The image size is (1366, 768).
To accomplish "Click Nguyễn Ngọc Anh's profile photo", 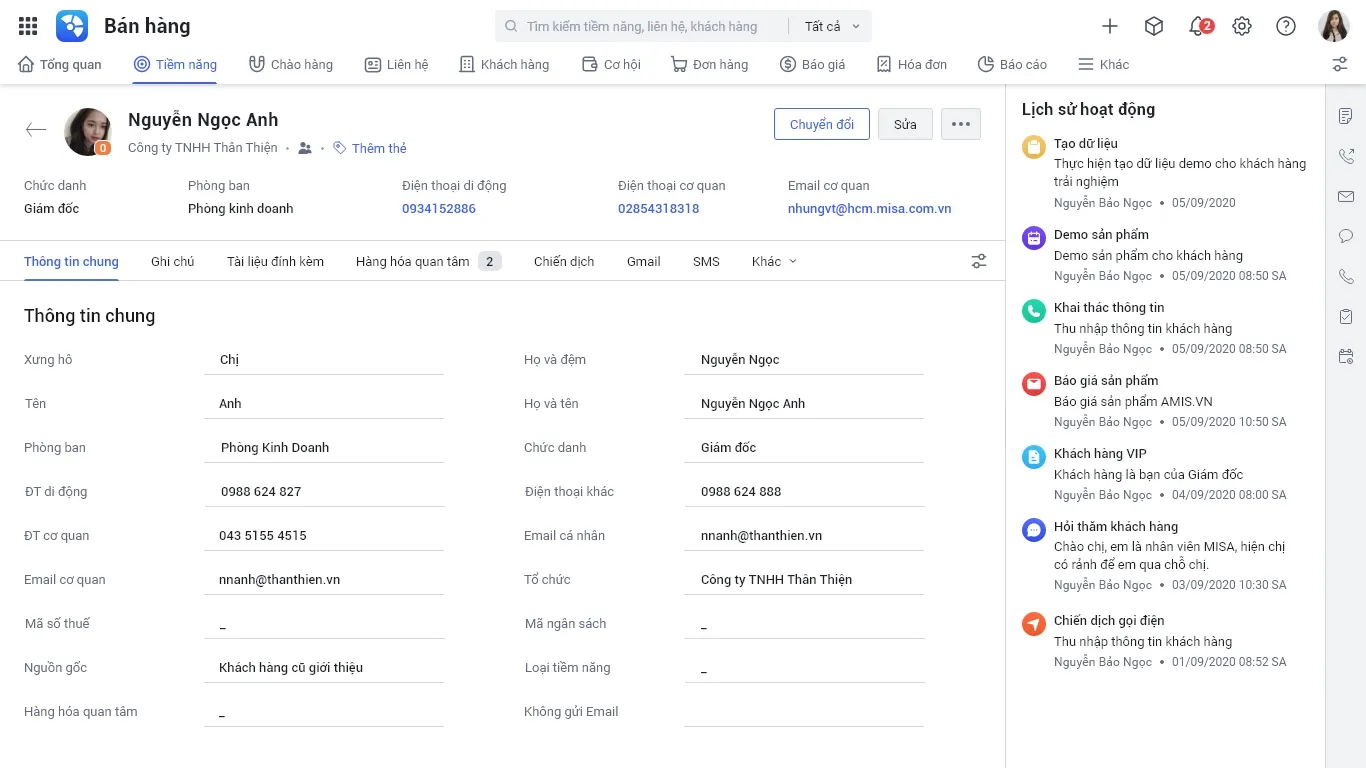I will click(88, 132).
